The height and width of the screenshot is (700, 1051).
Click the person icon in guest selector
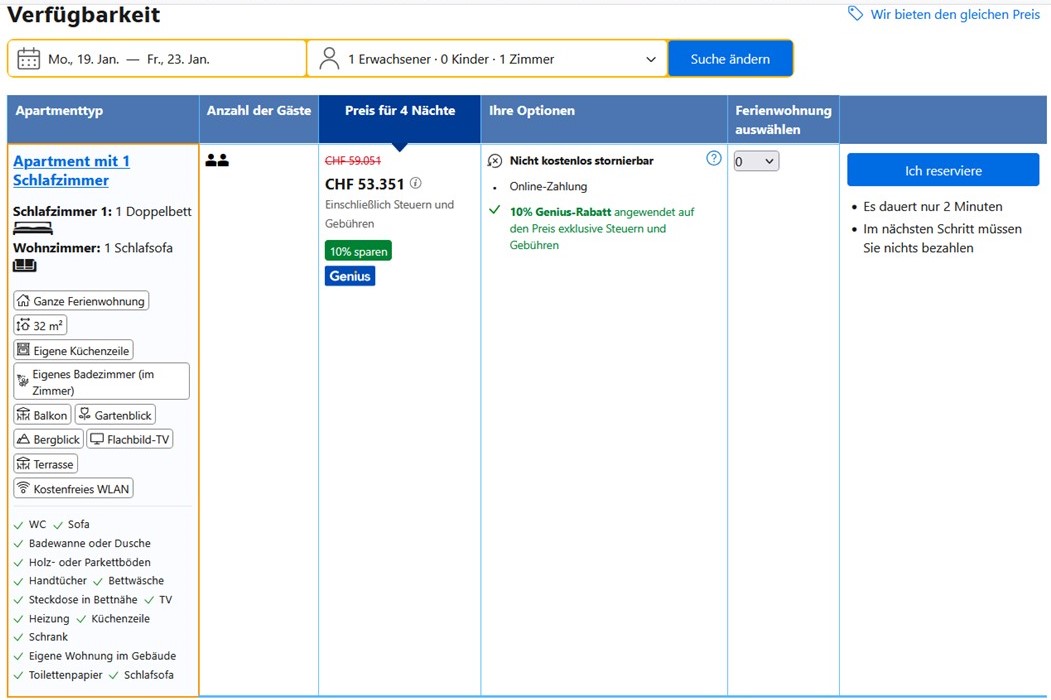tap(329, 59)
